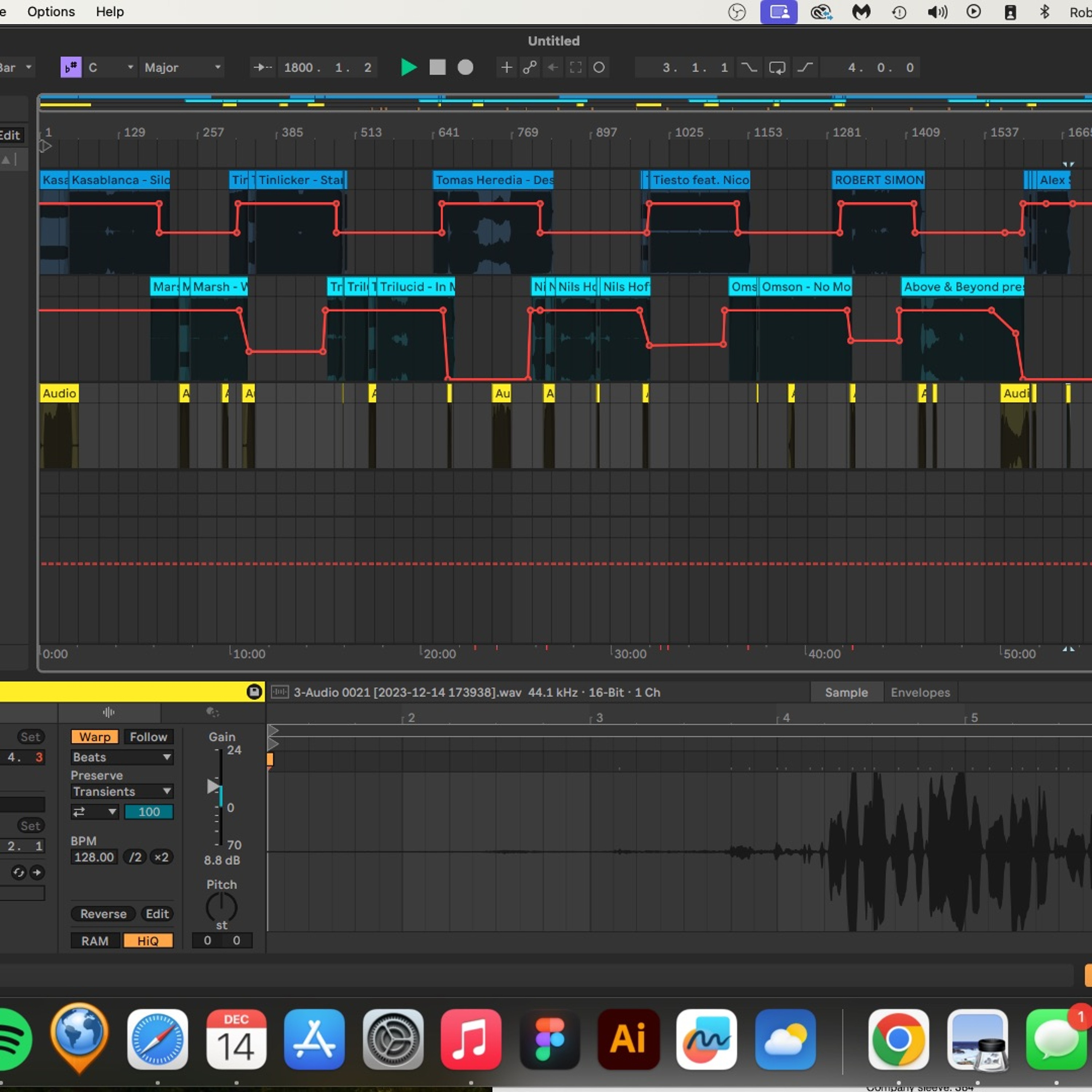The width and height of the screenshot is (1092, 1092).
Task: Open Calendar from the Dock
Action: point(236,1039)
